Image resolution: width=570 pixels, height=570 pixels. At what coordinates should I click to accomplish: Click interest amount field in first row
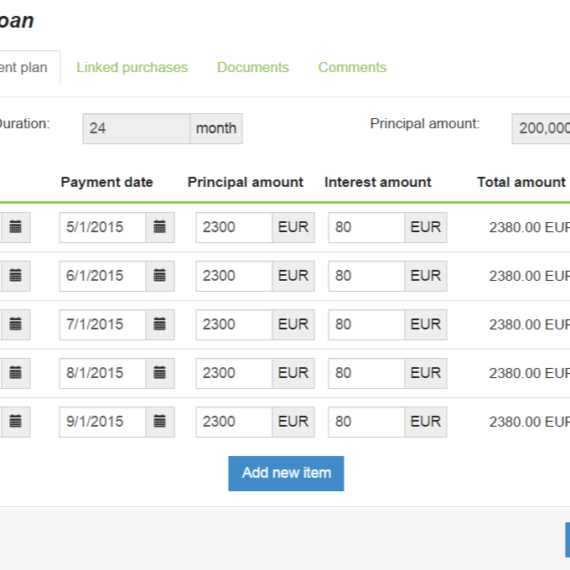coord(366,227)
